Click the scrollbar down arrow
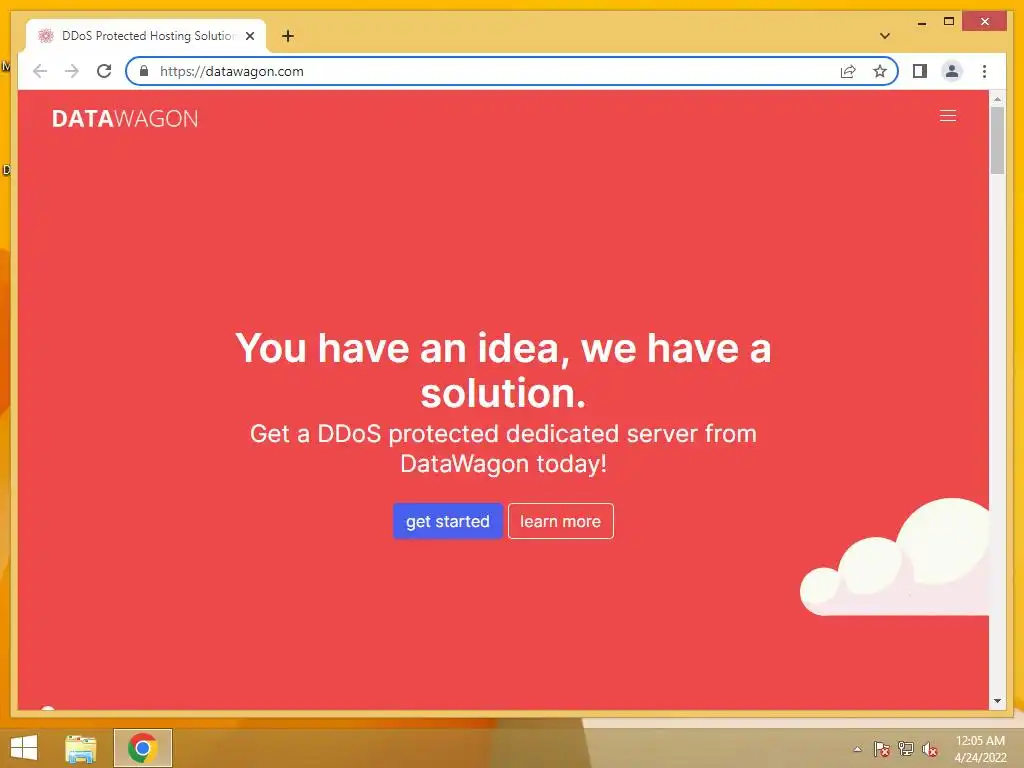Viewport: 1024px width, 768px height. 997,701
